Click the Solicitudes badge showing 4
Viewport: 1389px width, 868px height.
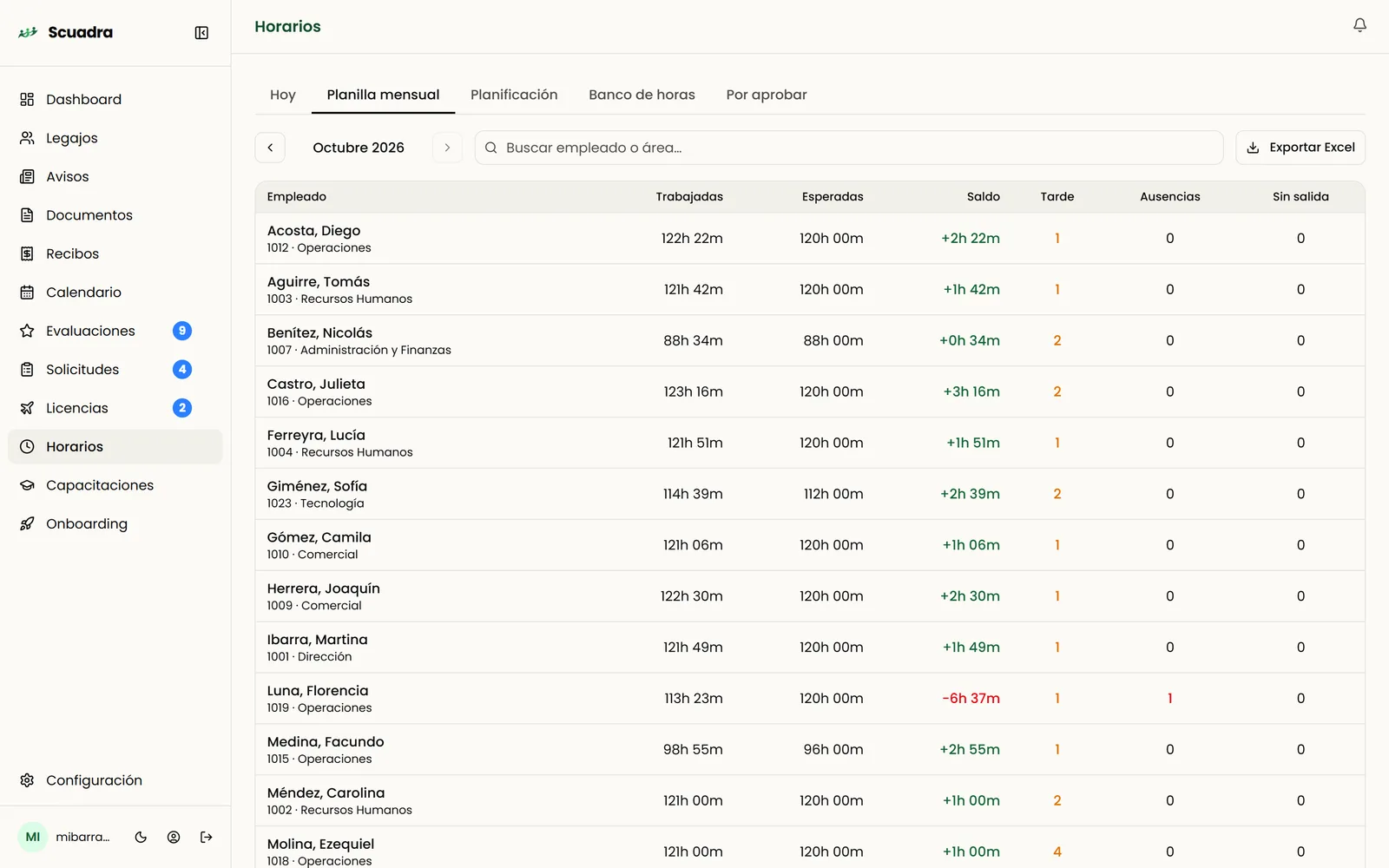point(182,370)
